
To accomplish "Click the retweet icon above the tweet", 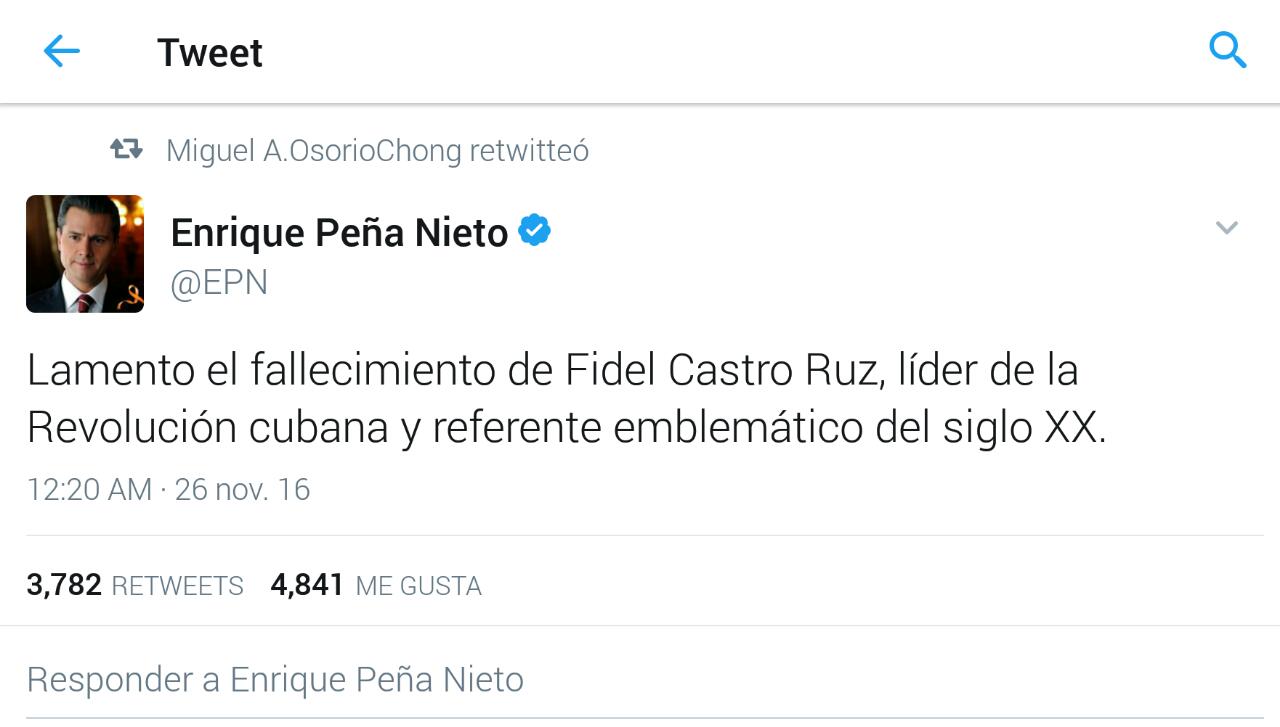I will [x=126, y=150].
